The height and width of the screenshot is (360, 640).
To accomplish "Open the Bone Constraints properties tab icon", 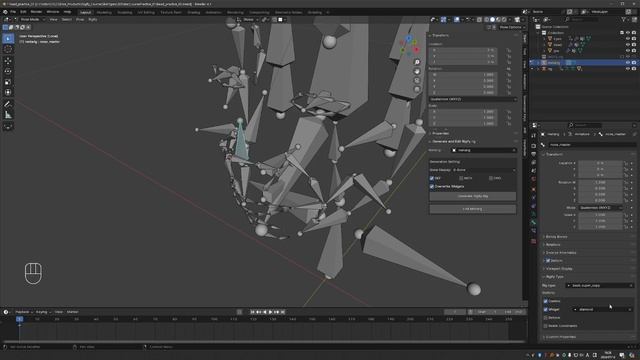I will click(x=533, y=231).
